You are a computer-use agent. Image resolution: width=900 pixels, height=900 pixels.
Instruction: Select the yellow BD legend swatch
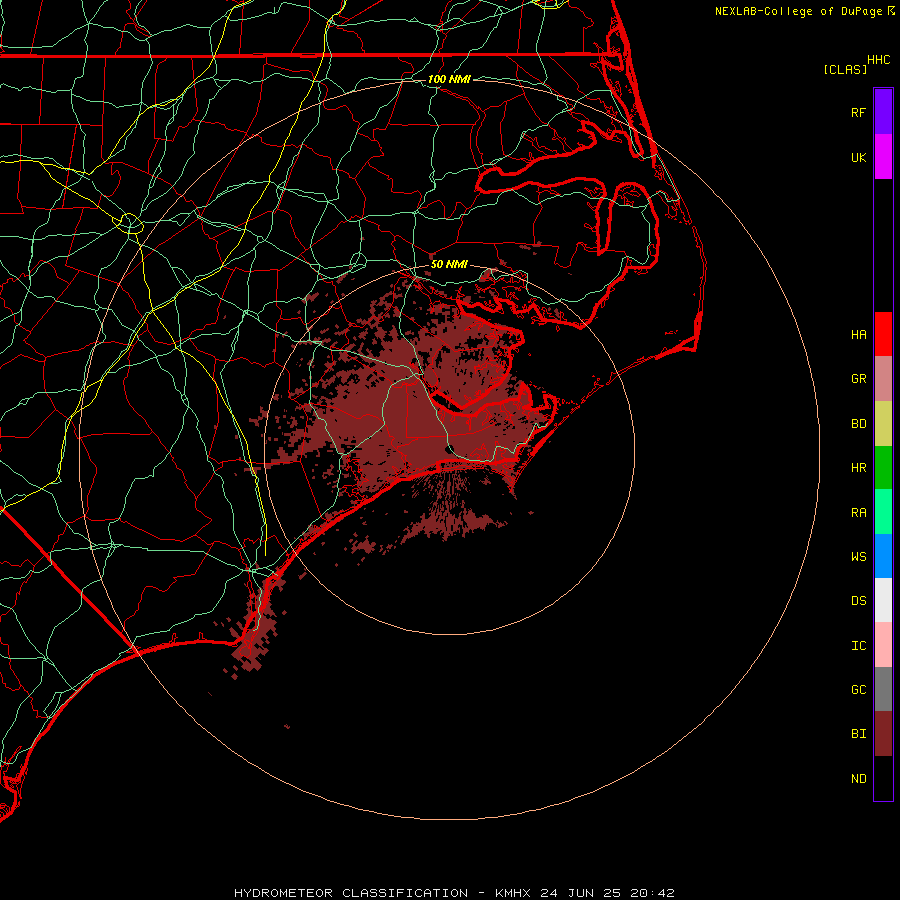(883, 424)
